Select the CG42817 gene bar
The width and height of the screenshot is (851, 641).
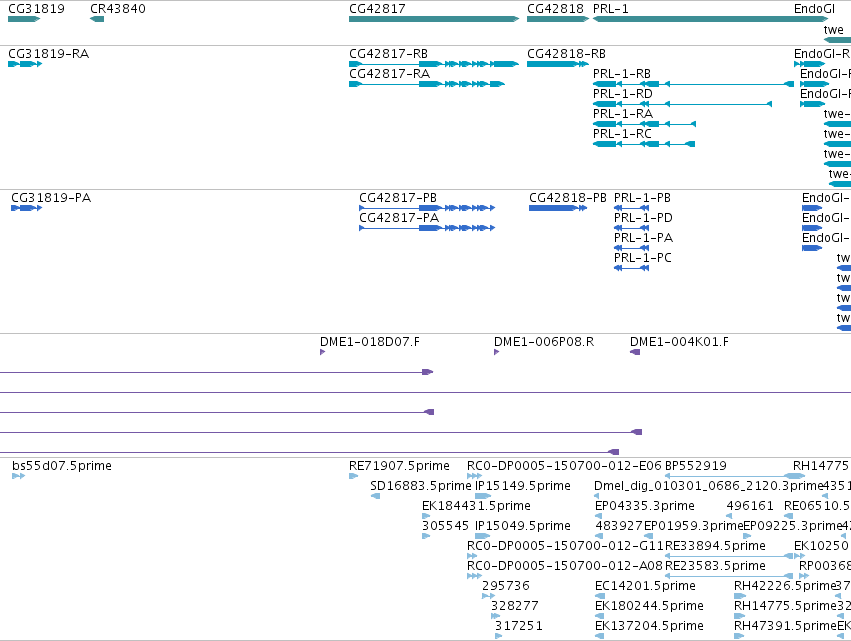pyautogui.click(x=434, y=19)
